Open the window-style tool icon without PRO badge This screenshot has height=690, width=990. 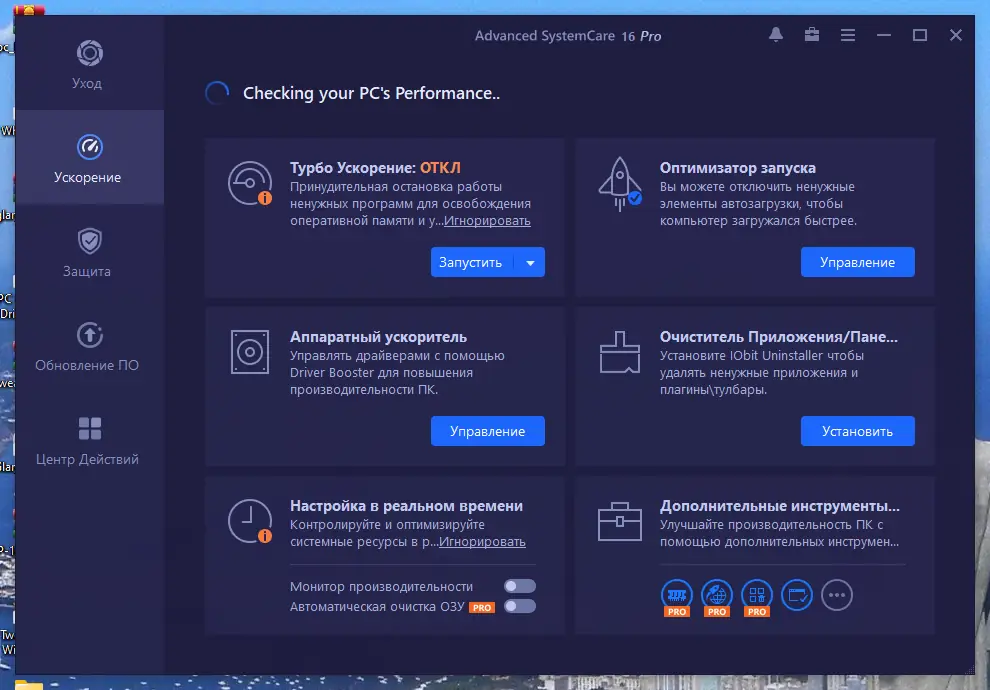[x=797, y=595]
